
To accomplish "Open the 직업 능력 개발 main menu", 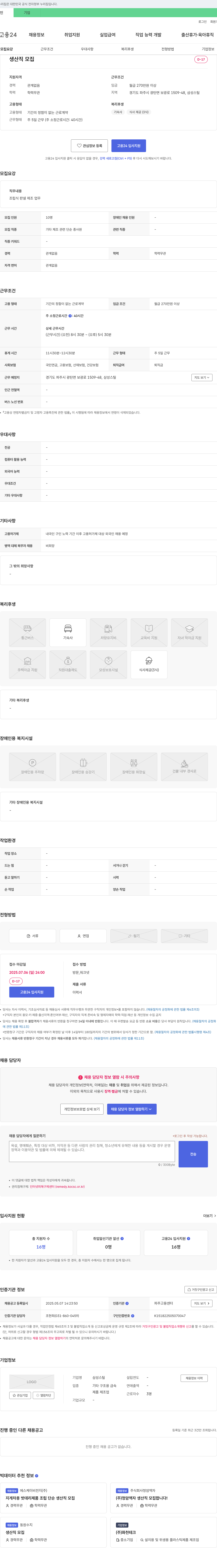I will tap(148, 35).
